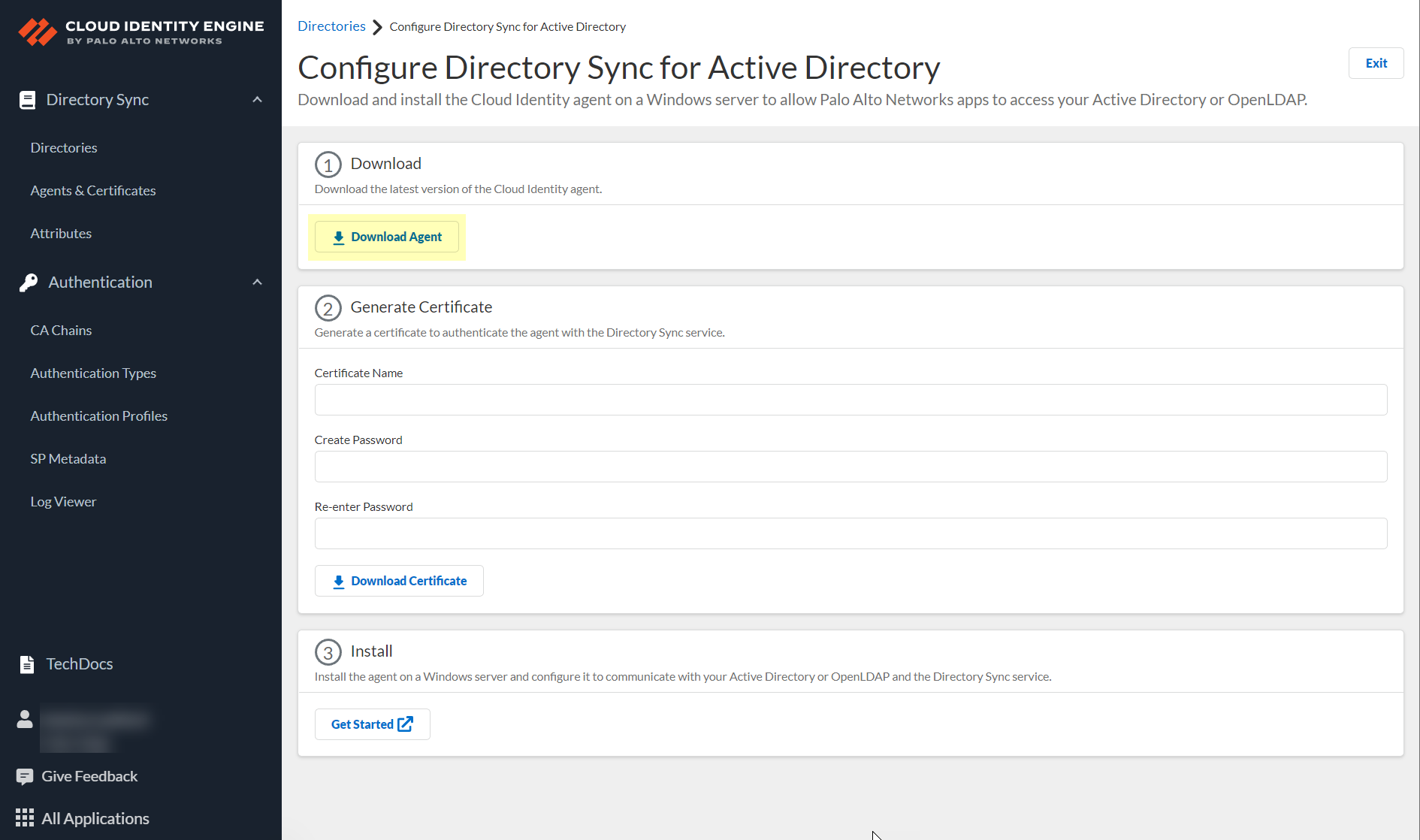This screenshot has width=1420, height=840.
Task: Open the All Applications grid icon
Action: tap(25, 818)
